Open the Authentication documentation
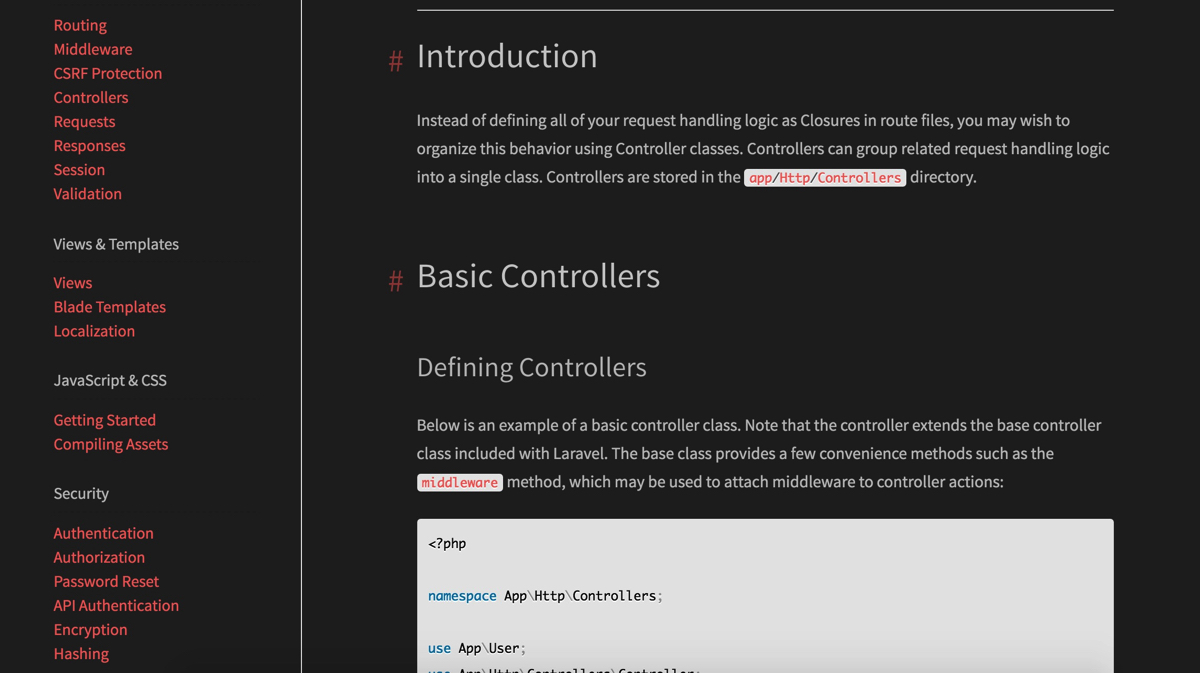 (103, 533)
